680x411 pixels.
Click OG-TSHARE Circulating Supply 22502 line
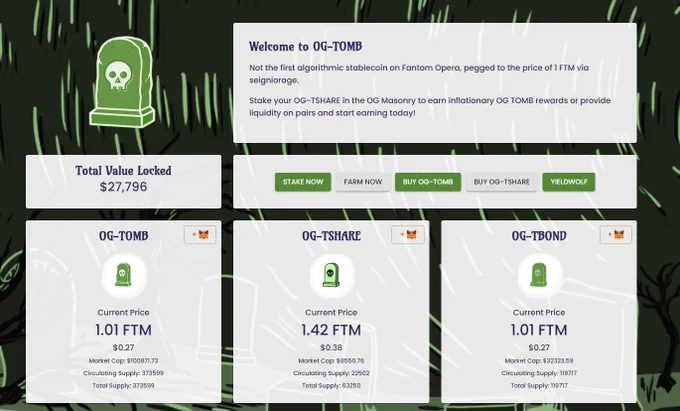(x=331, y=373)
